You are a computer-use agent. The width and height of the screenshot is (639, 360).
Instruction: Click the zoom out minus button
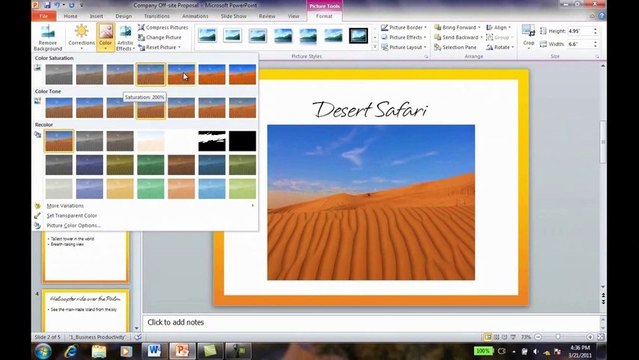(538, 337)
